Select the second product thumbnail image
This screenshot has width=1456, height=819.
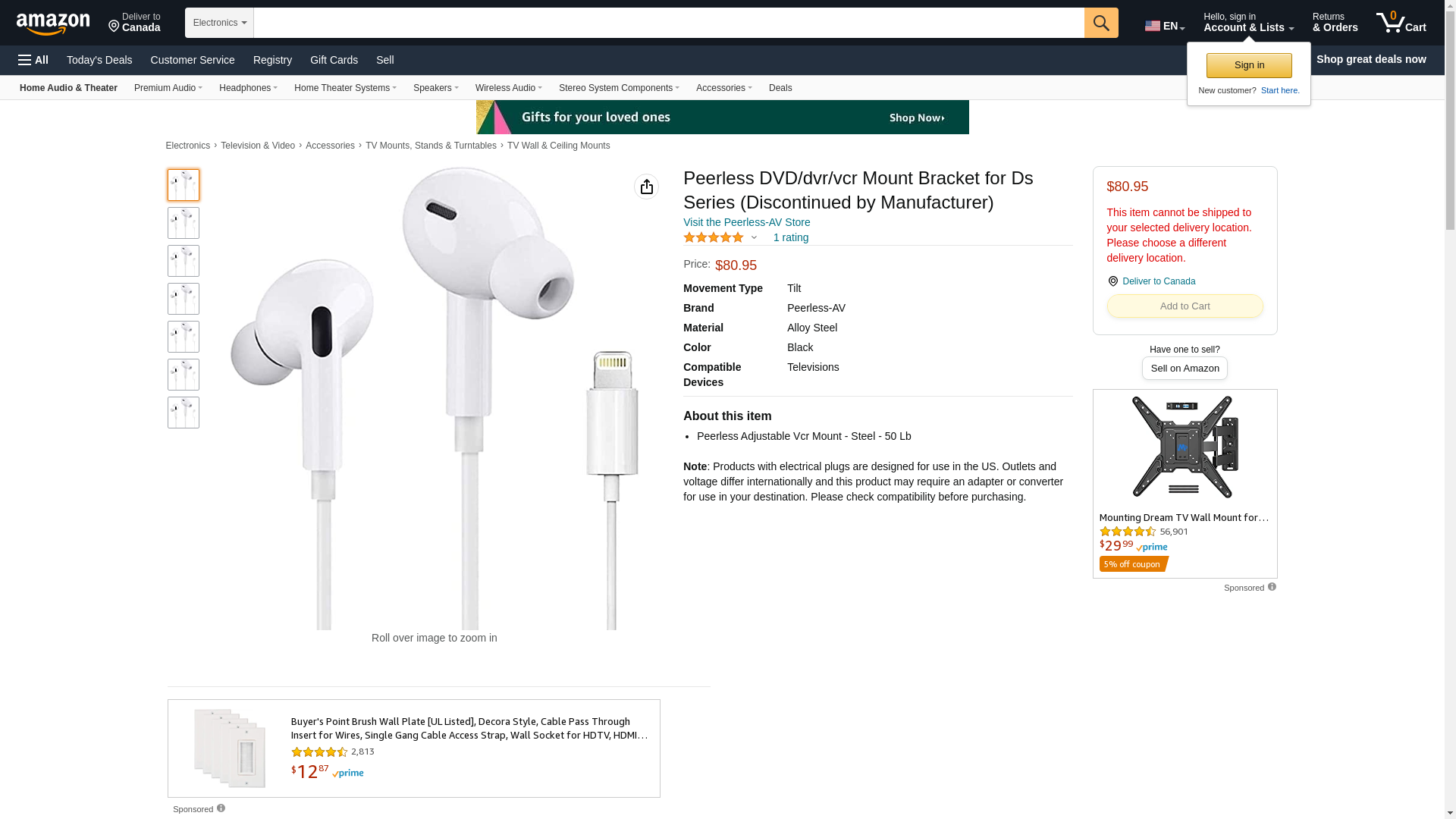[184, 223]
